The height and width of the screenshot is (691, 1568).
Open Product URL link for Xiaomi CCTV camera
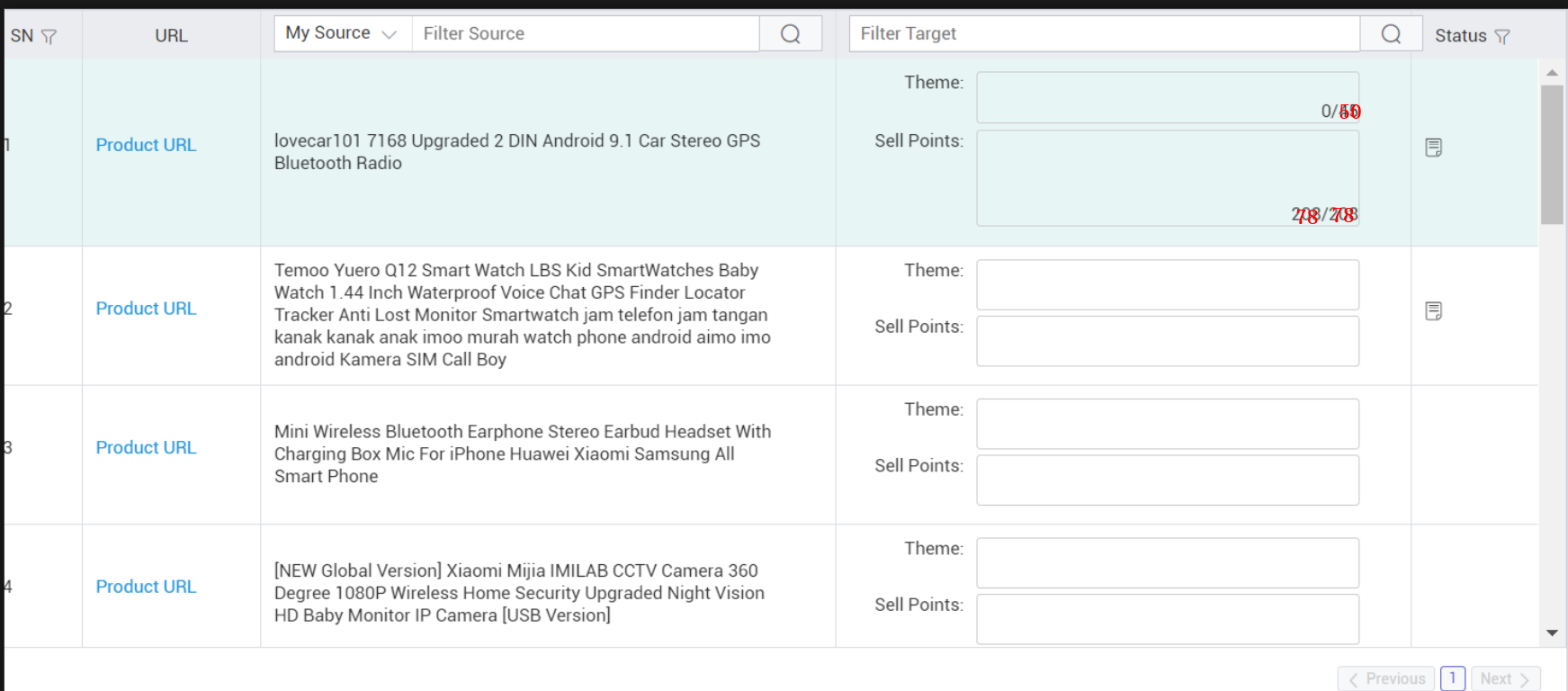[x=146, y=587]
